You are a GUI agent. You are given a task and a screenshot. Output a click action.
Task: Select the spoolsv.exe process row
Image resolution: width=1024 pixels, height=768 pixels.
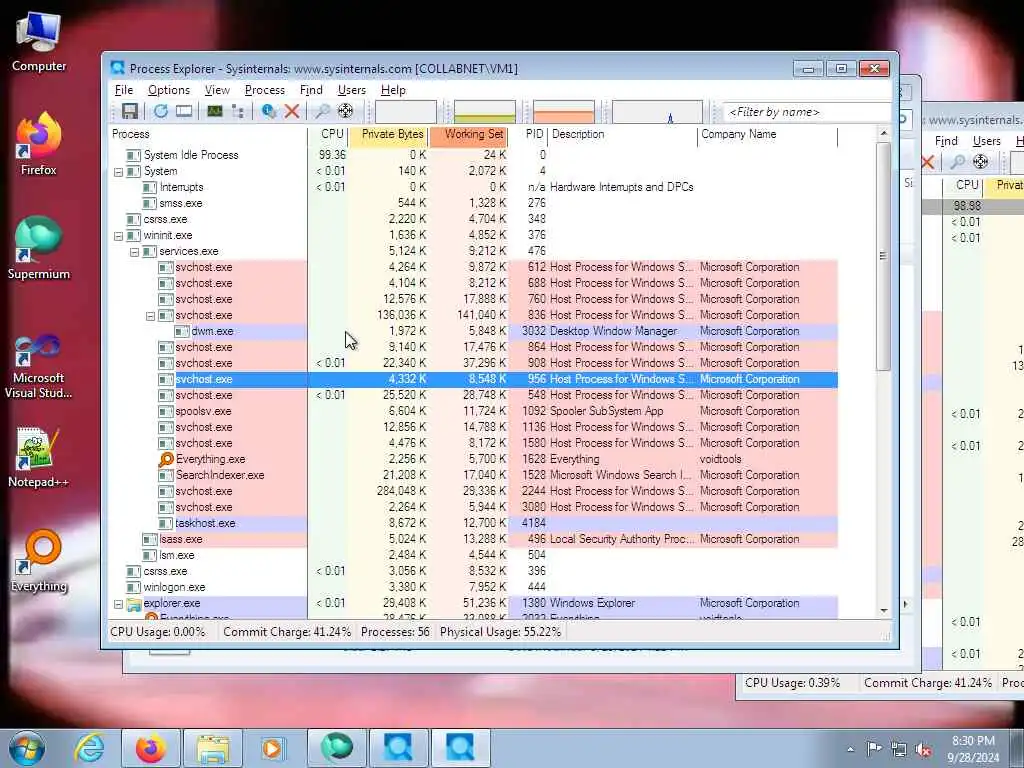(474, 411)
